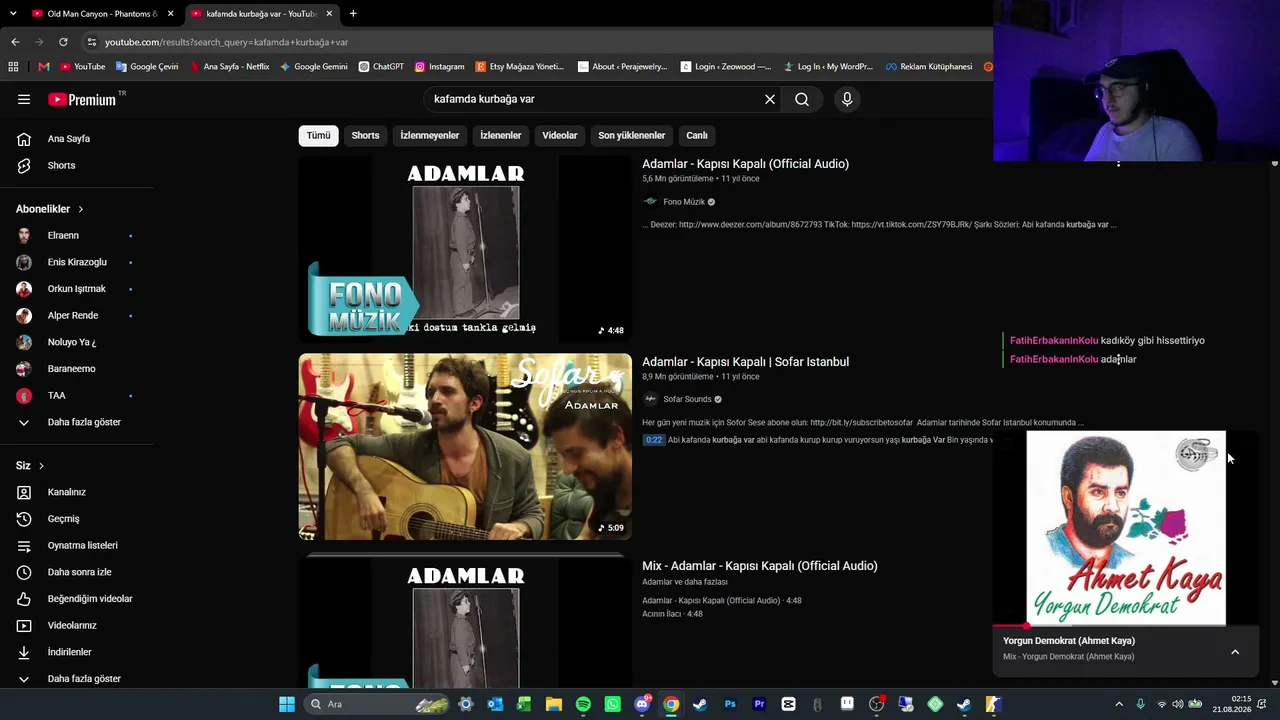The width and height of the screenshot is (1280, 720).
Task: Show hidden system tray icons
Action: [x=1119, y=704]
